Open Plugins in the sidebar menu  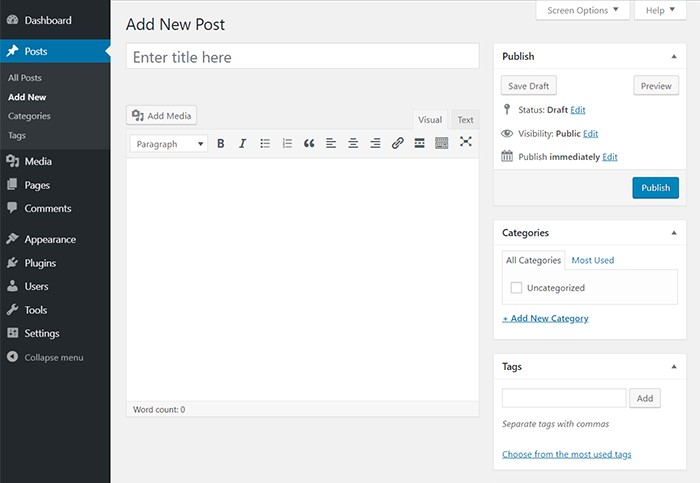[40, 263]
